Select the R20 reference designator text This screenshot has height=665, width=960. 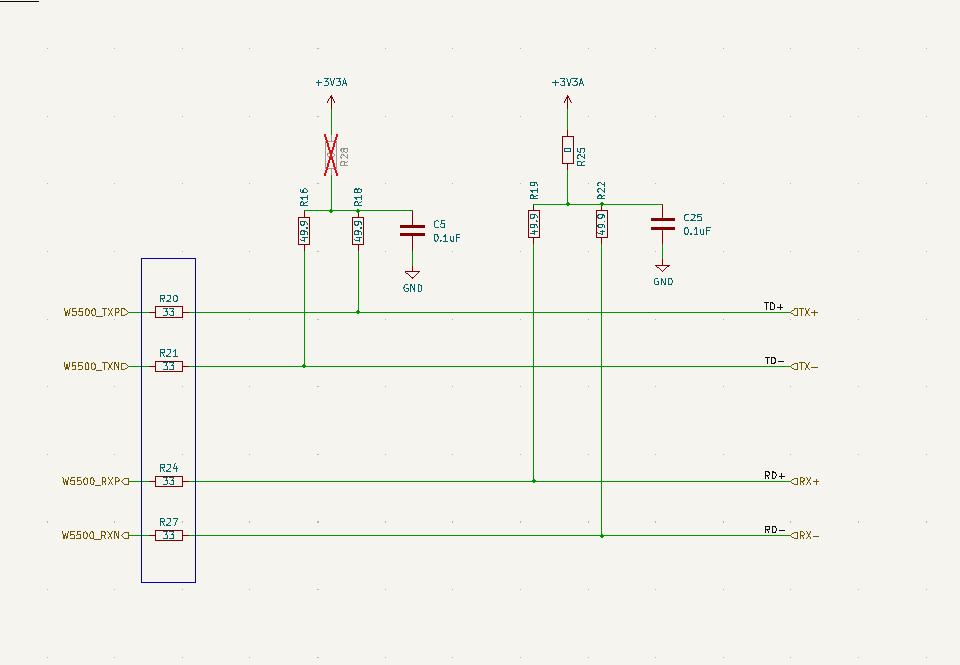point(169,299)
